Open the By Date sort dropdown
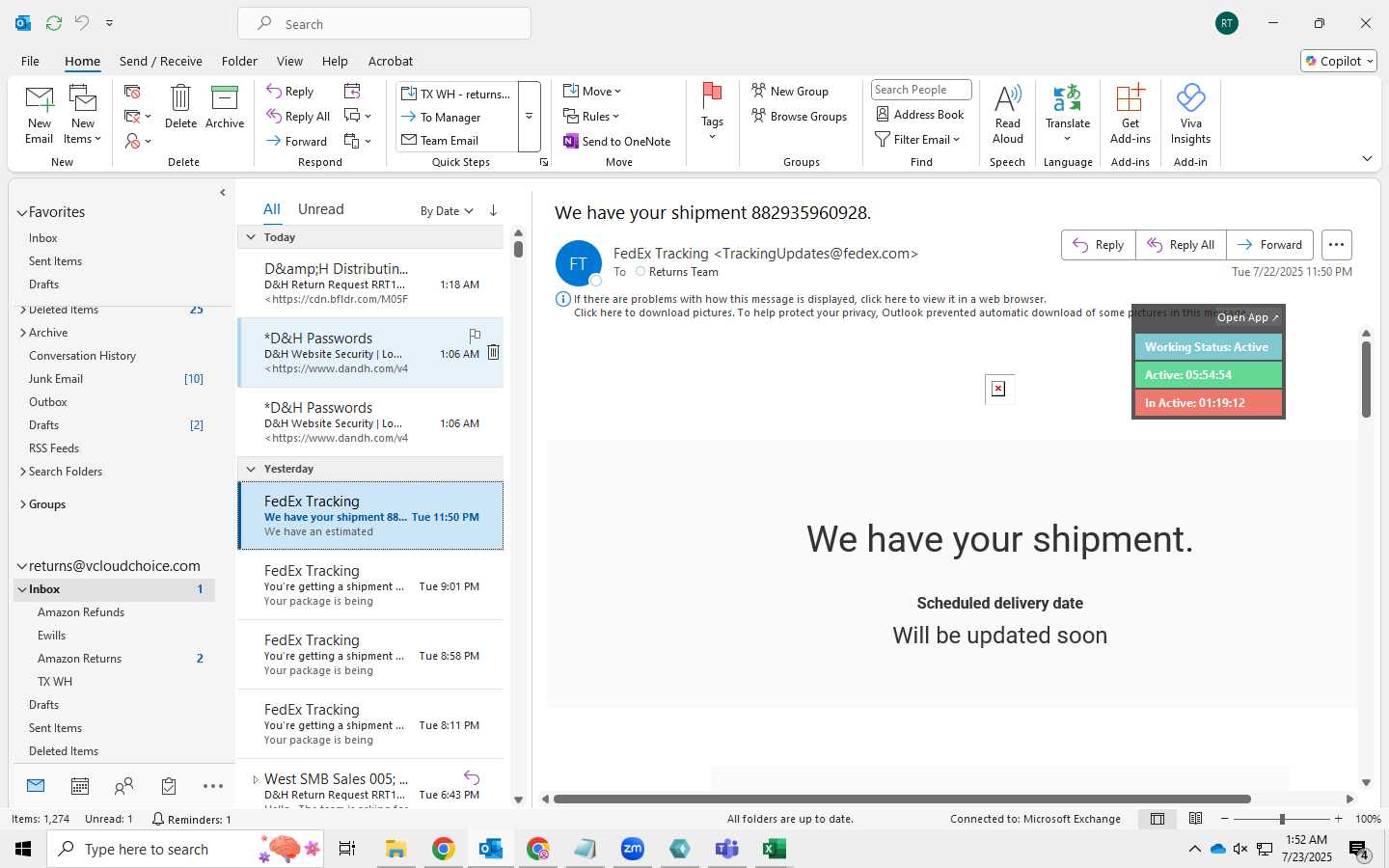1389x868 pixels. pyautogui.click(x=447, y=211)
